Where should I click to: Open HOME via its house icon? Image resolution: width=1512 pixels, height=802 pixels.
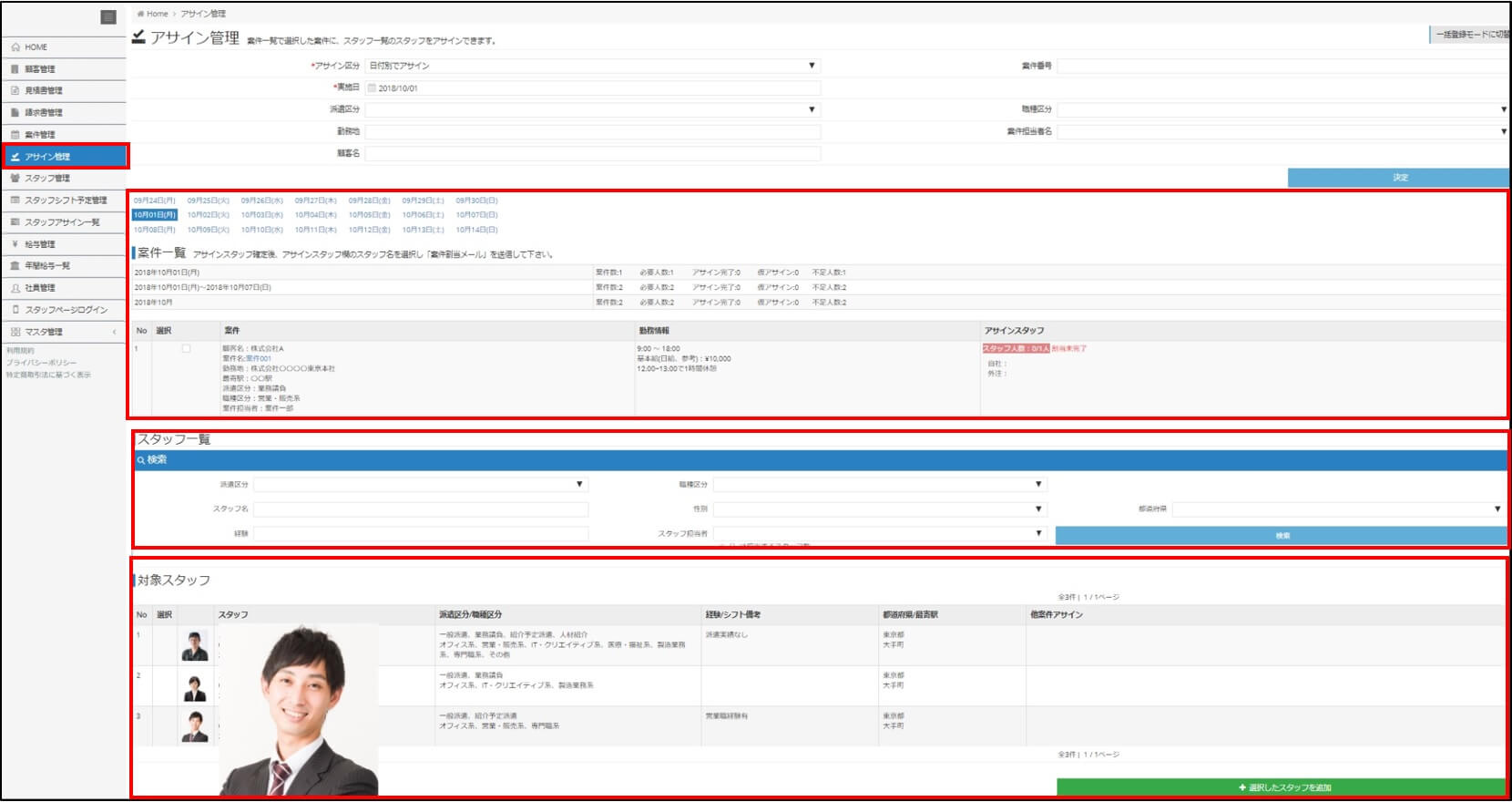coord(15,47)
